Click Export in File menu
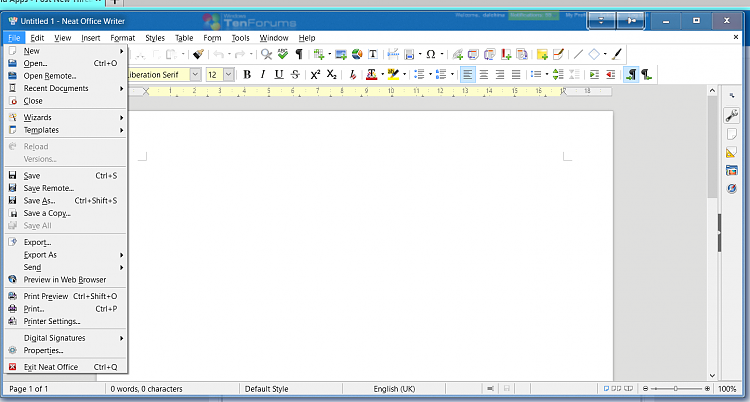 coord(65,242)
